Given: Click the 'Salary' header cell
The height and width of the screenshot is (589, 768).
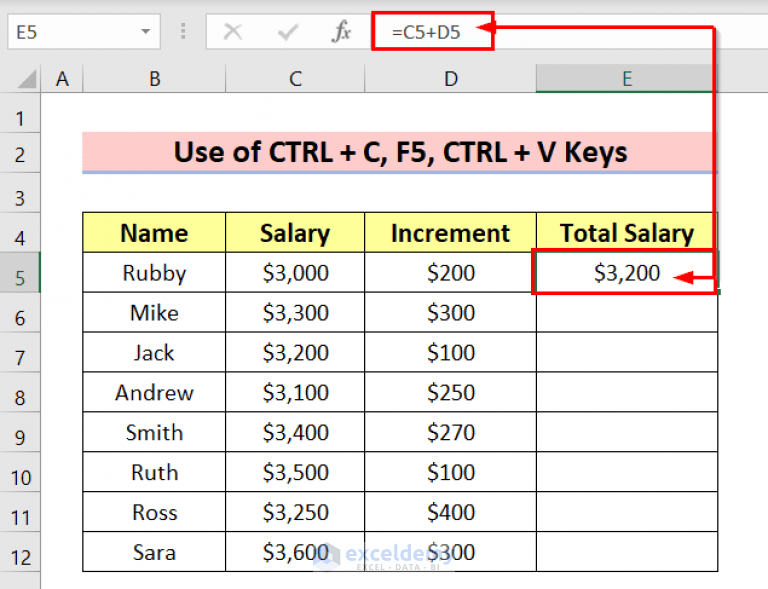Looking at the screenshot, I should [x=295, y=233].
